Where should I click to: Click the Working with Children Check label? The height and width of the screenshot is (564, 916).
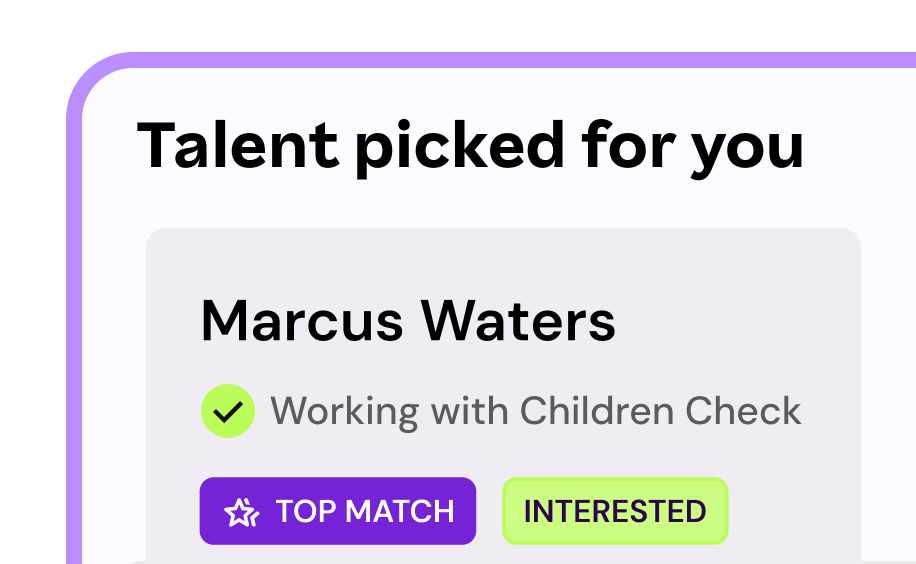[x=535, y=411]
